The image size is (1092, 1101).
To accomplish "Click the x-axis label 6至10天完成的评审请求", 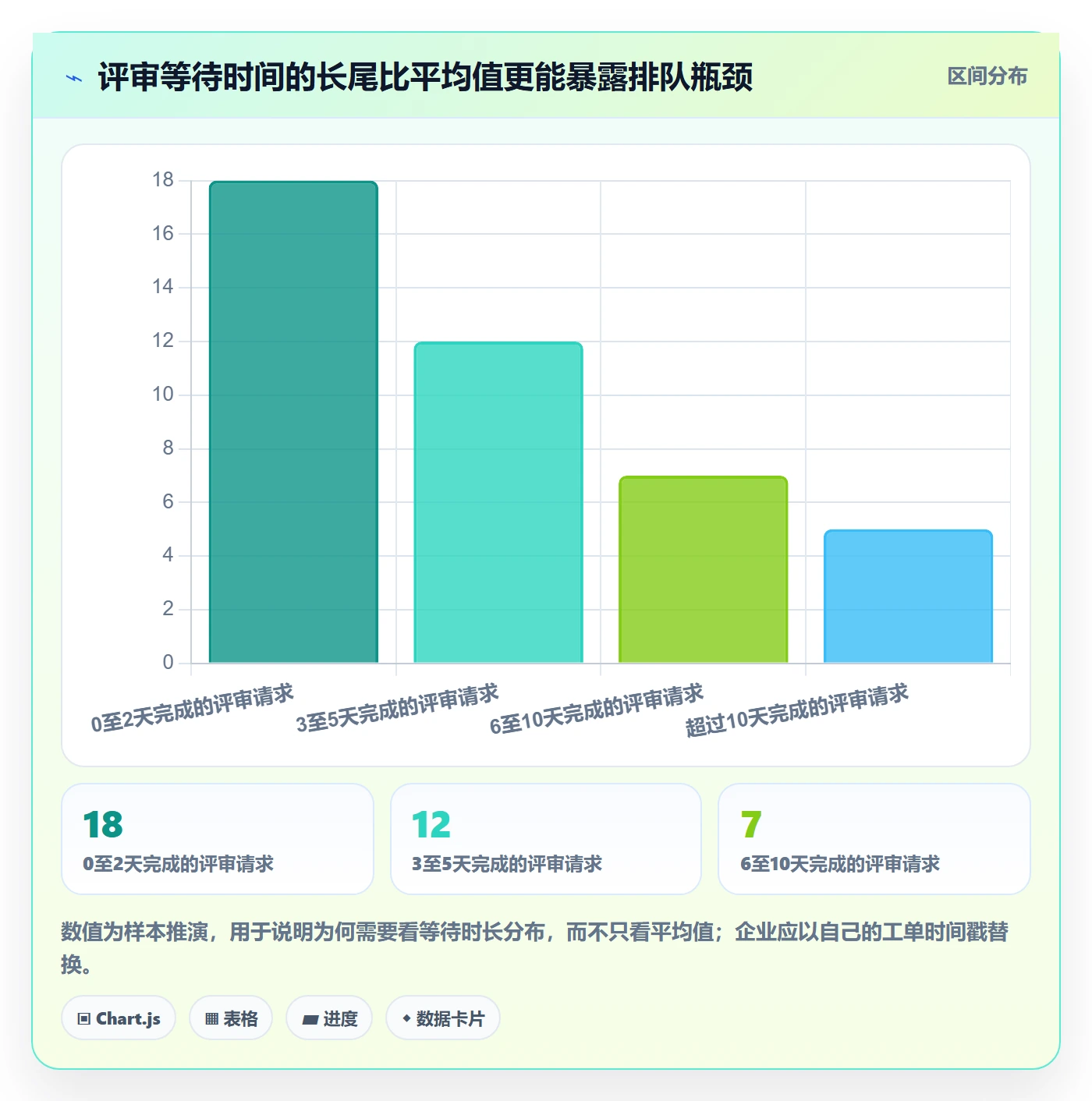I will click(597, 710).
